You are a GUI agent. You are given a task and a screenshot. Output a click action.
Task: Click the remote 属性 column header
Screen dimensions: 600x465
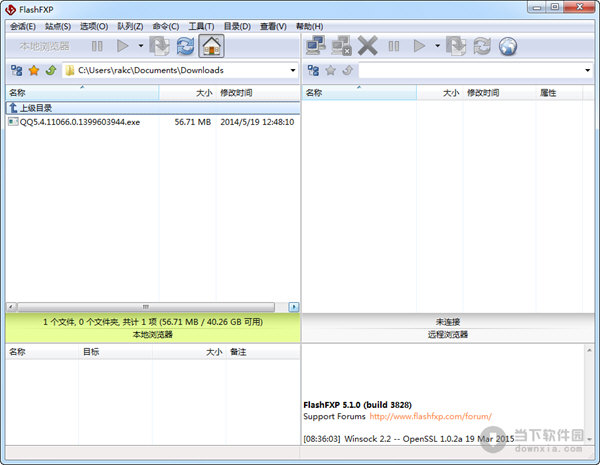559,93
